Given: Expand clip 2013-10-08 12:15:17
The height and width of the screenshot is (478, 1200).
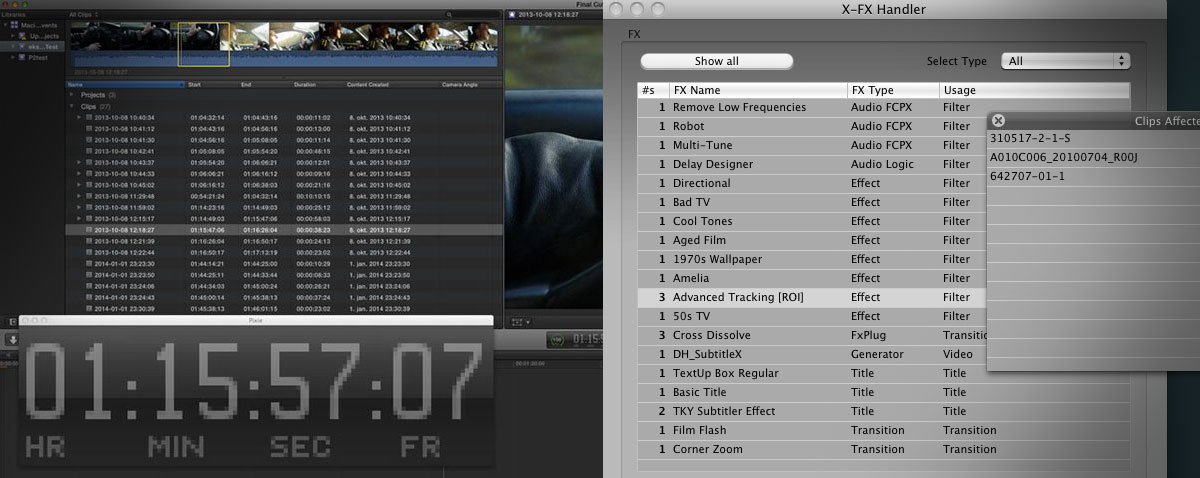Looking at the screenshot, I should click(x=79, y=218).
